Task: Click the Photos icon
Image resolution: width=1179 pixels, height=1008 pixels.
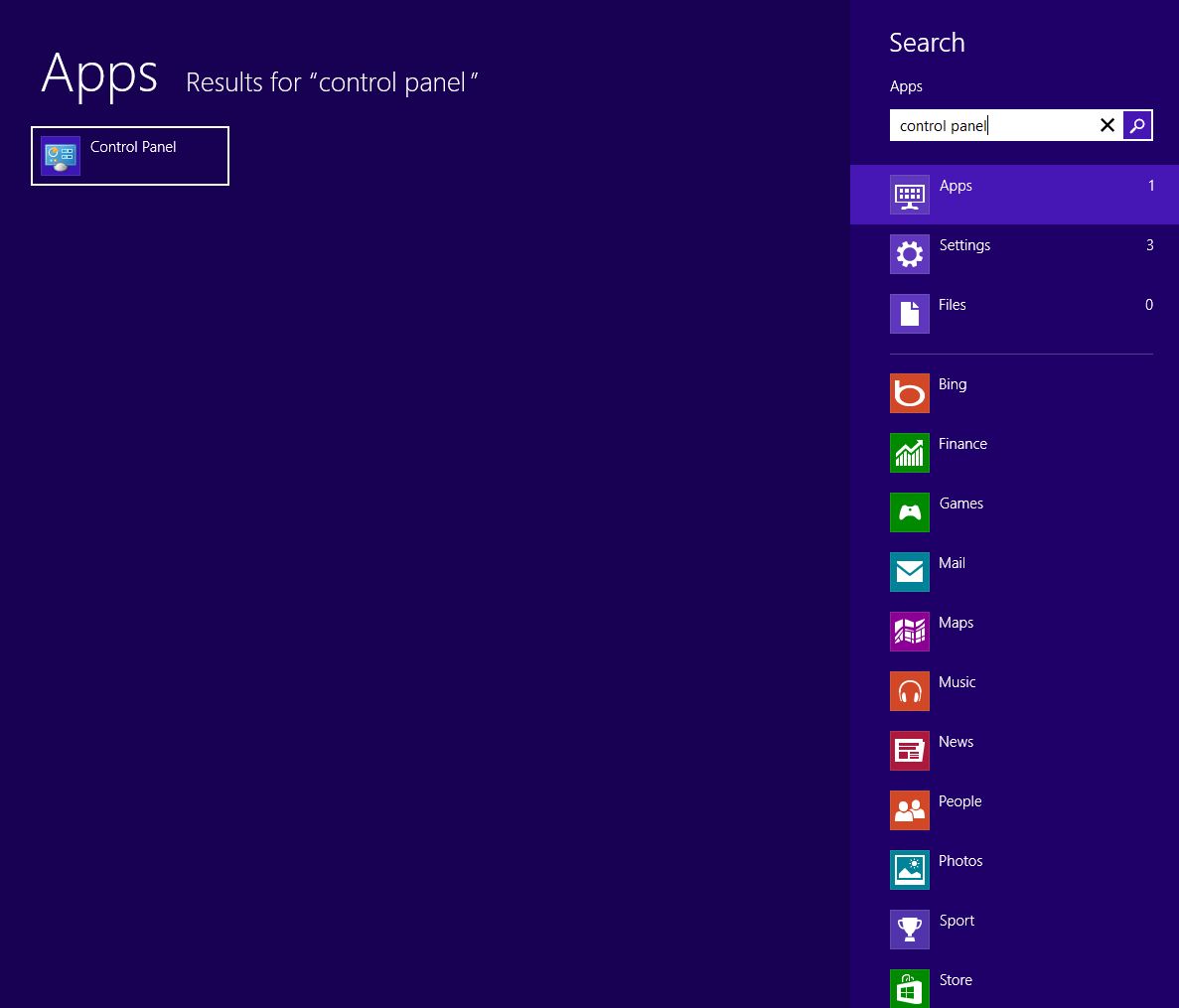Action: tap(909, 870)
